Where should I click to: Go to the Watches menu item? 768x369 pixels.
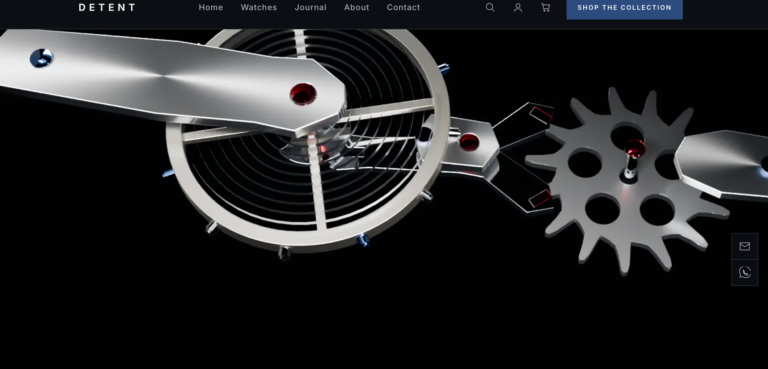259,7
